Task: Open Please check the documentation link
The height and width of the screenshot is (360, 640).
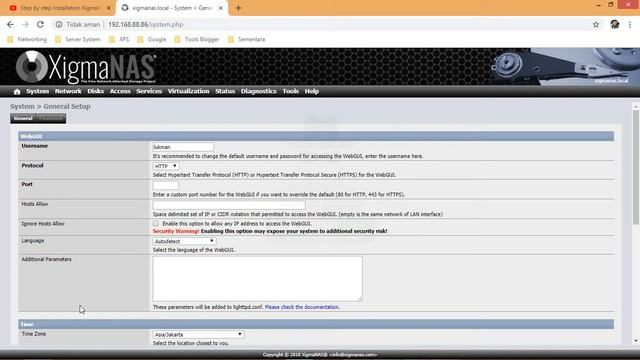Action: point(302,307)
